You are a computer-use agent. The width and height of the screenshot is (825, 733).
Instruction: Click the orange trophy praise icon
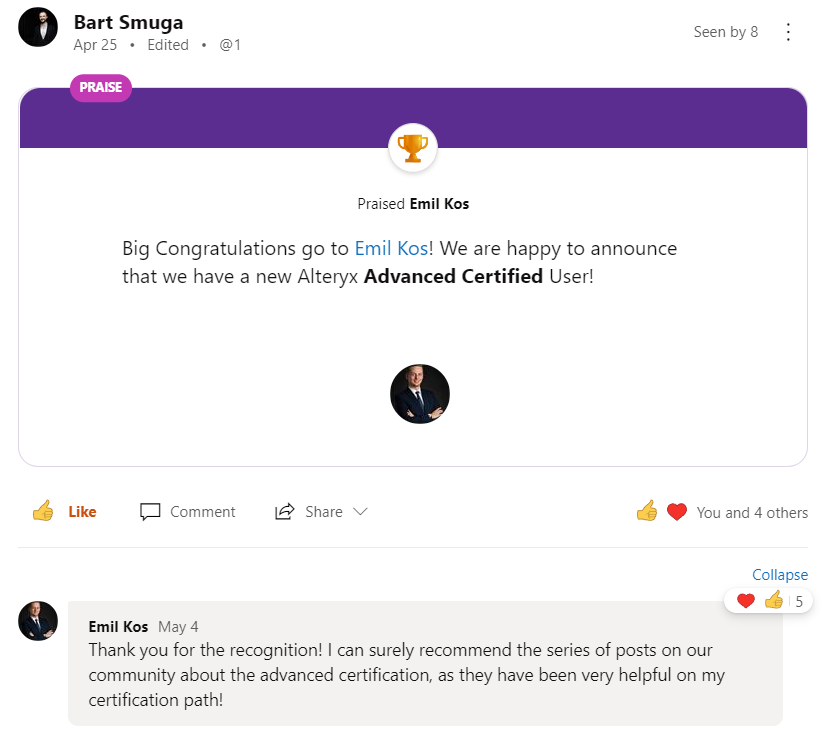coord(412,148)
